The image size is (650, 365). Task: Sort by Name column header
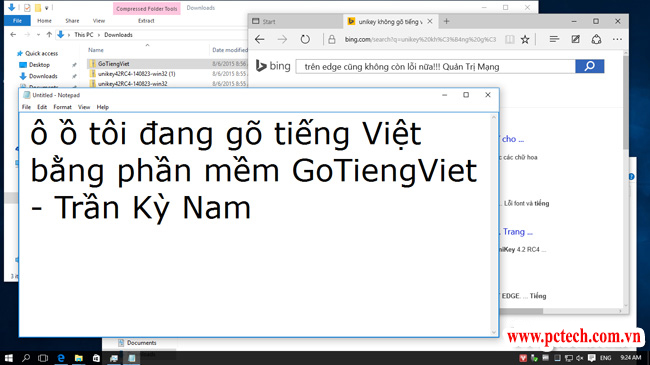coord(96,50)
